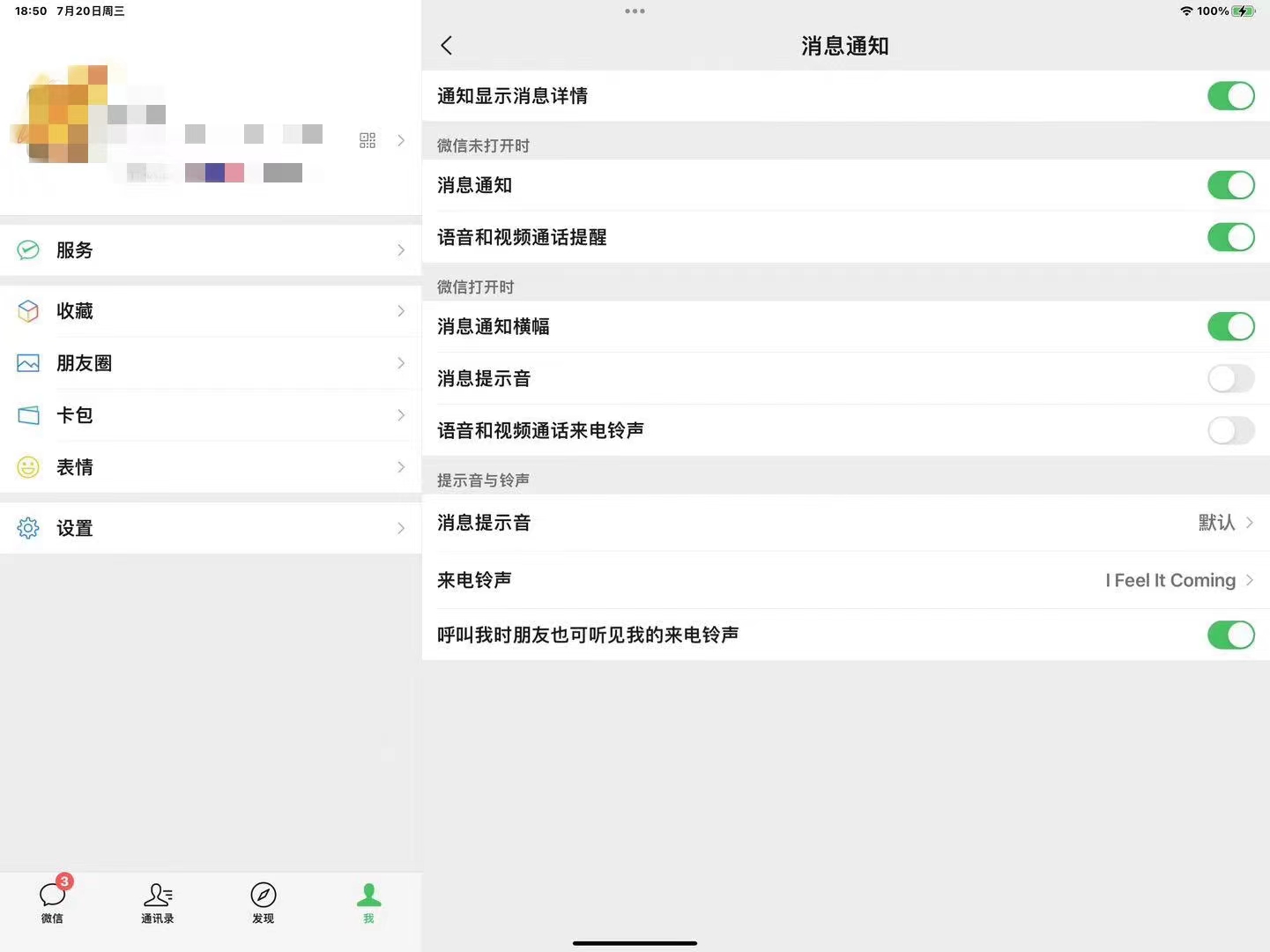
Task: Switch to the 发现 (Discover) tab
Action: pyautogui.click(x=263, y=903)
